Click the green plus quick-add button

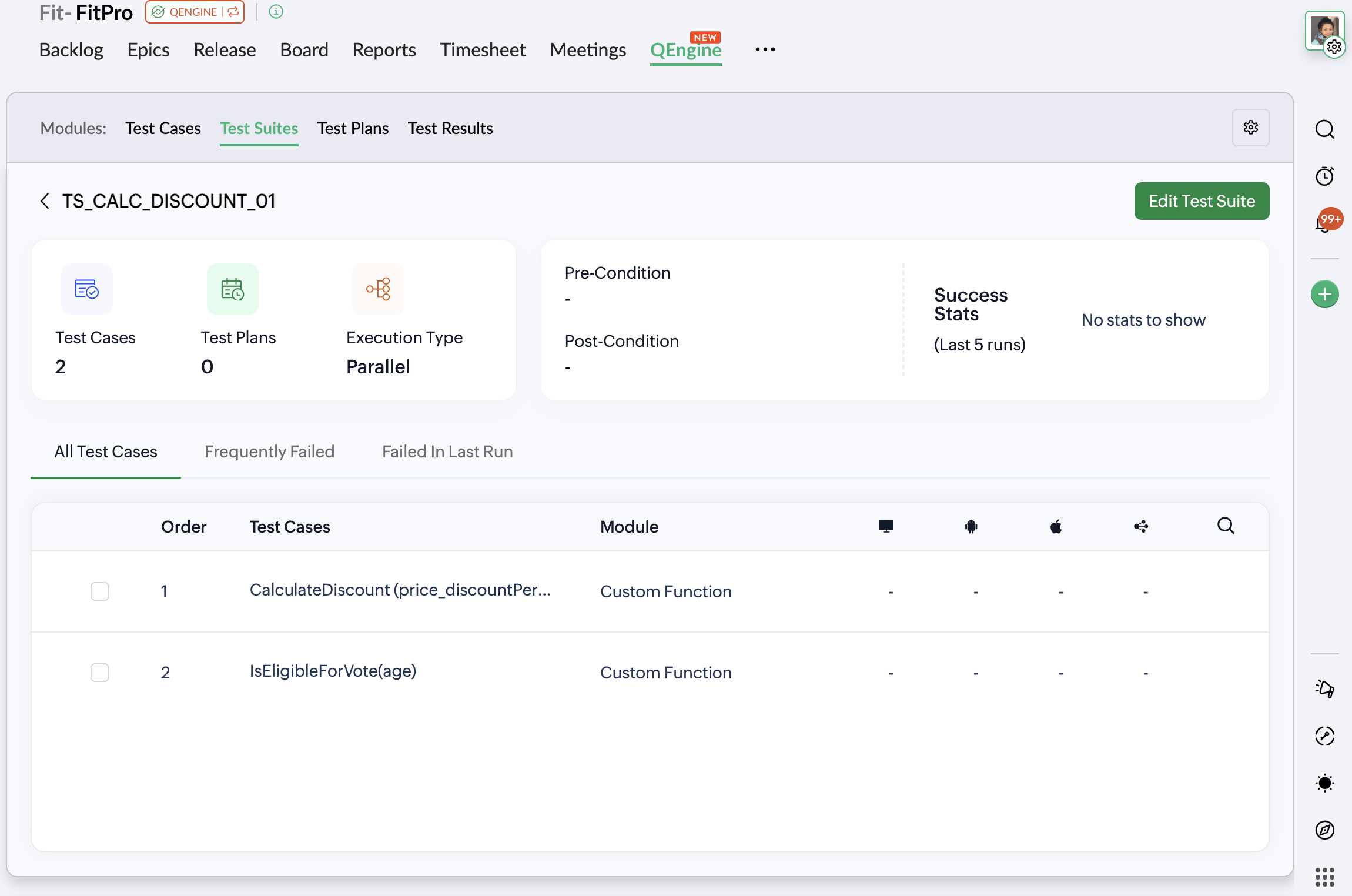1324,294
